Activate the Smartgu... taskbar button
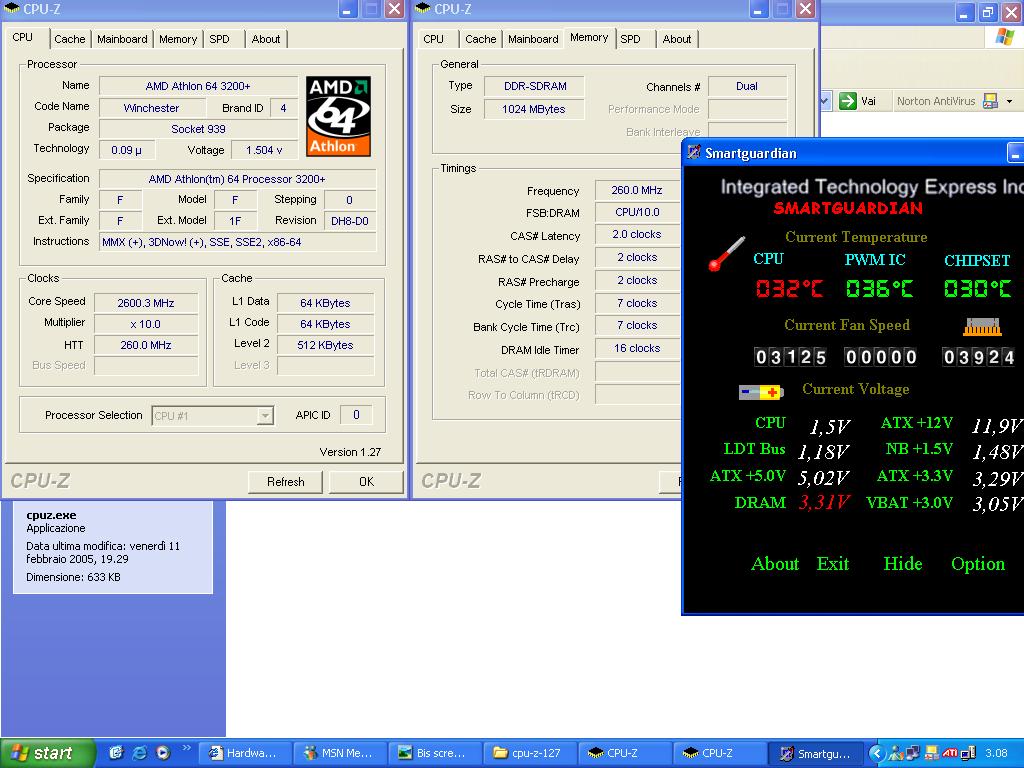Image resolution: width=1024 pixels, height=768 pixels. [814, 753]
